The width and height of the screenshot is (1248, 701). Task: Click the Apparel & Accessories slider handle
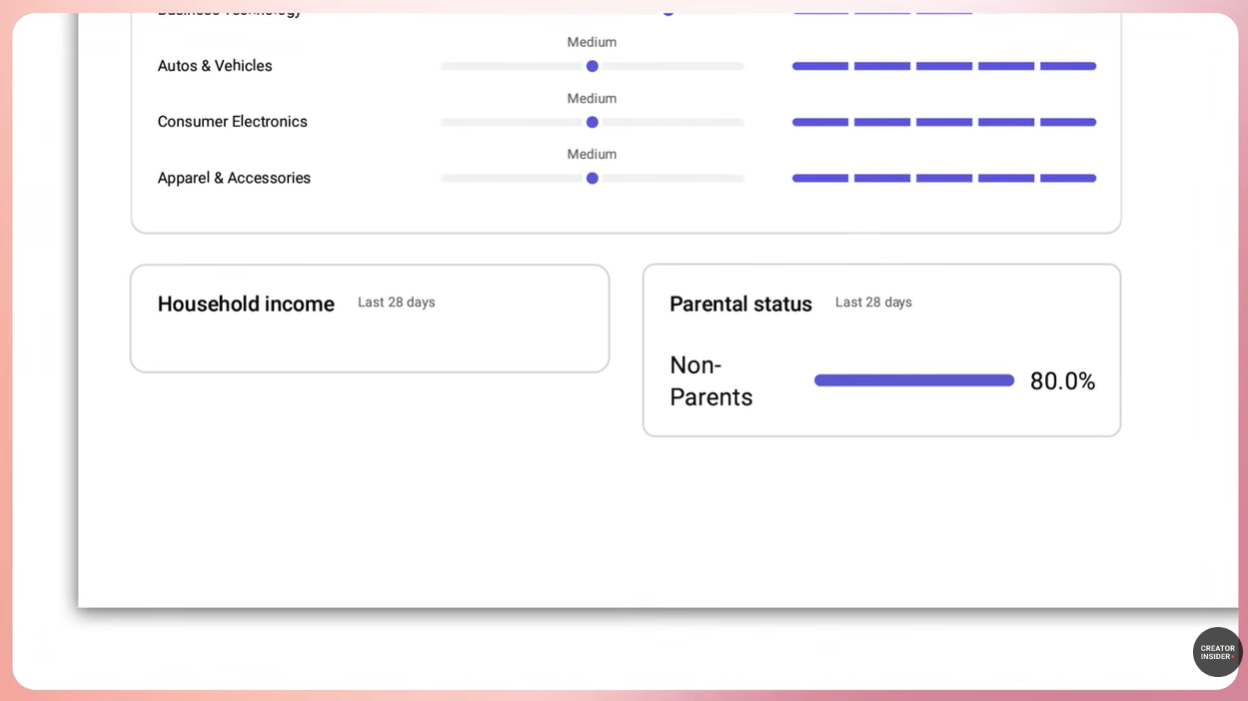(592, 178)
